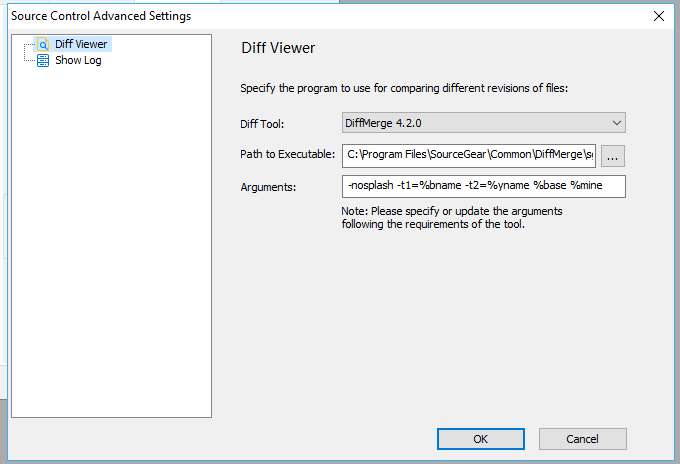Focus the Path to Executable text field

(x=469, y=156)
